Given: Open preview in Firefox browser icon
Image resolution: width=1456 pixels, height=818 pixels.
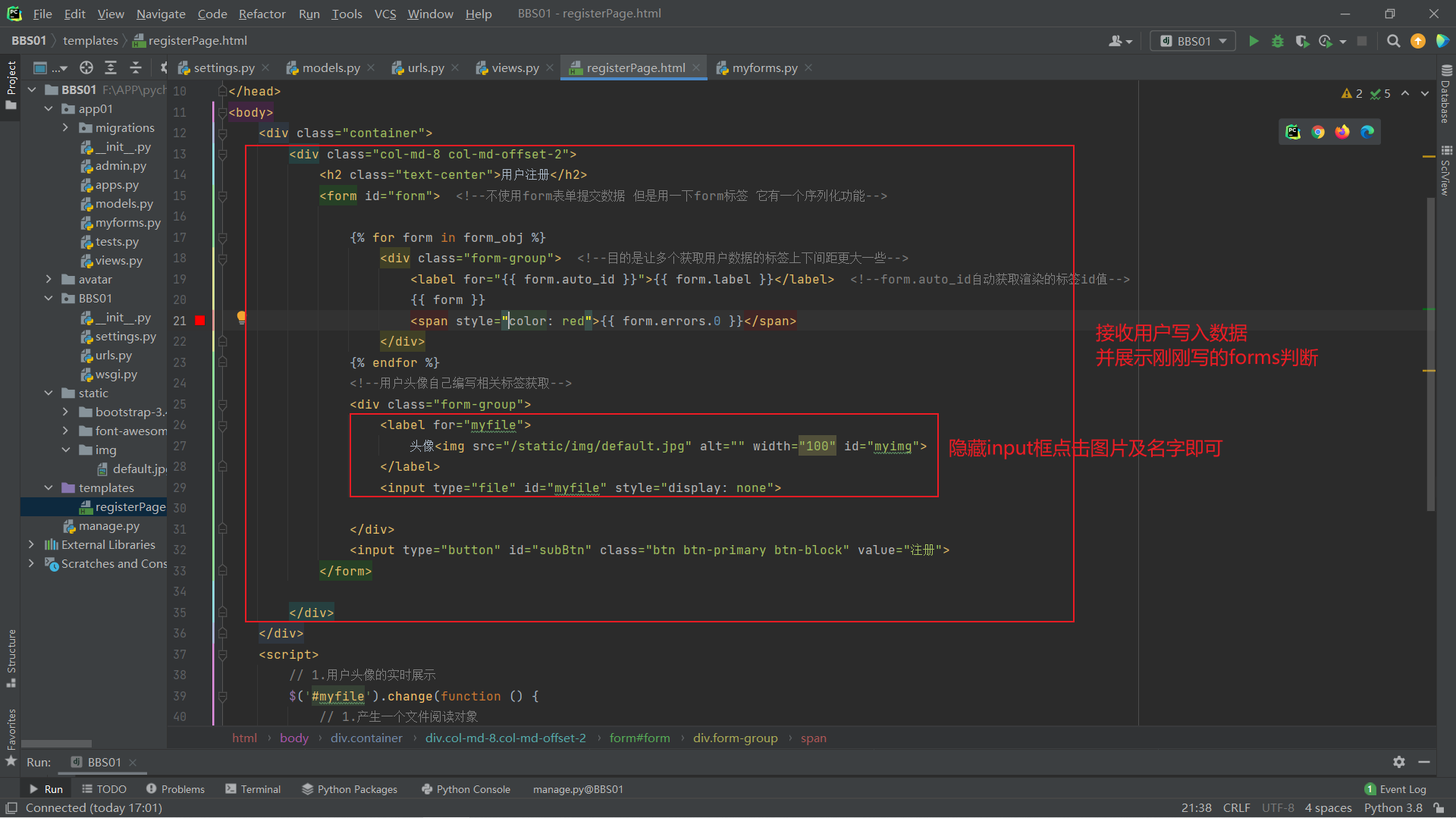Looking at the screenshot, I should tap(1342, 132).
